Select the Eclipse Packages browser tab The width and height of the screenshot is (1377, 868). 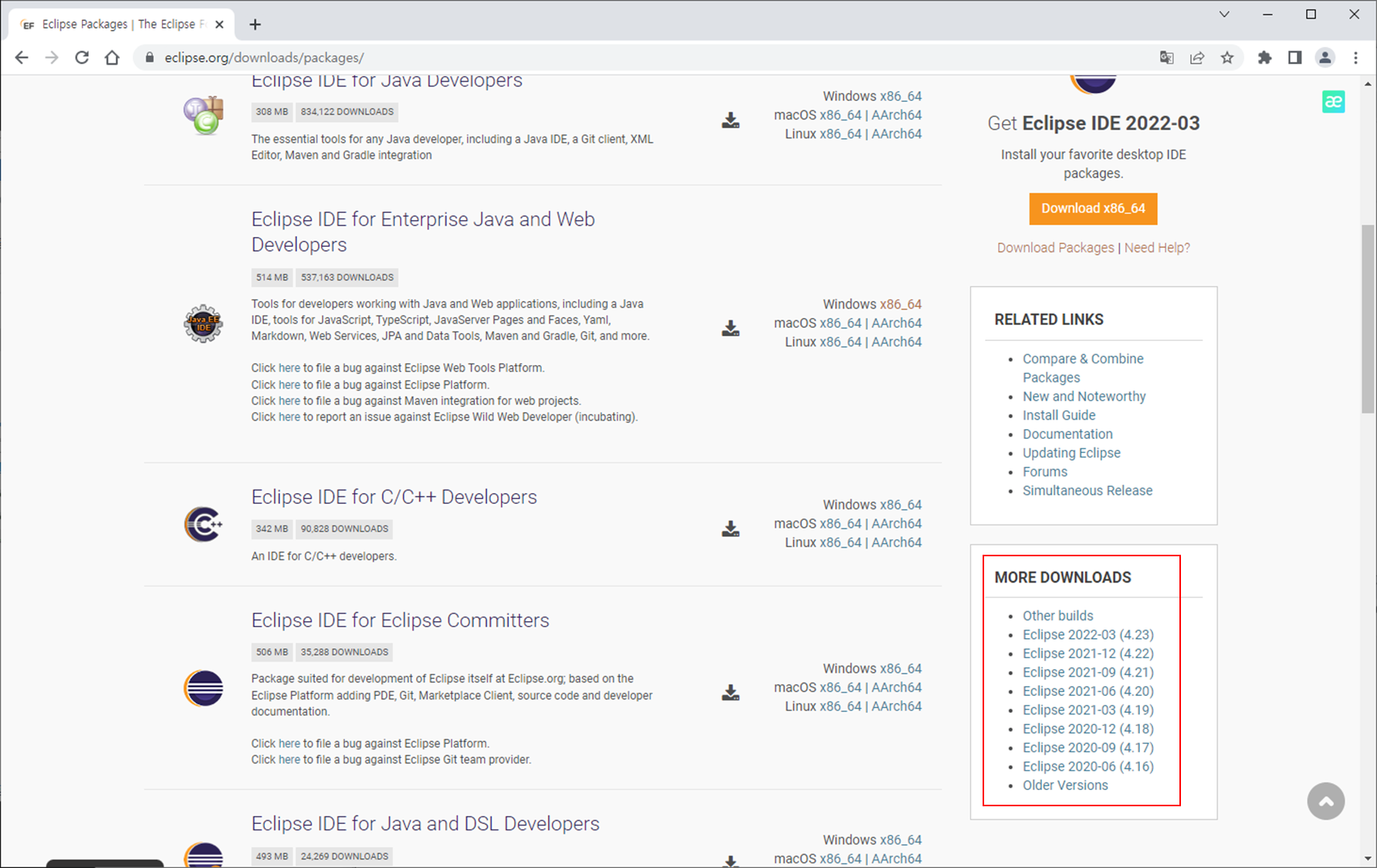(x=121, y=25)
